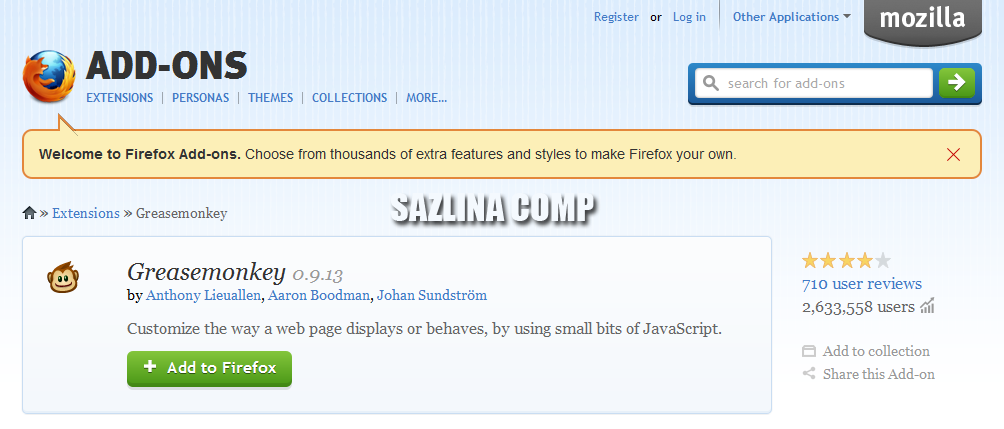Open author Johan Sundström's profile
The height and width of the screenshot is (429, 1004).
click(x=432, y=295)
